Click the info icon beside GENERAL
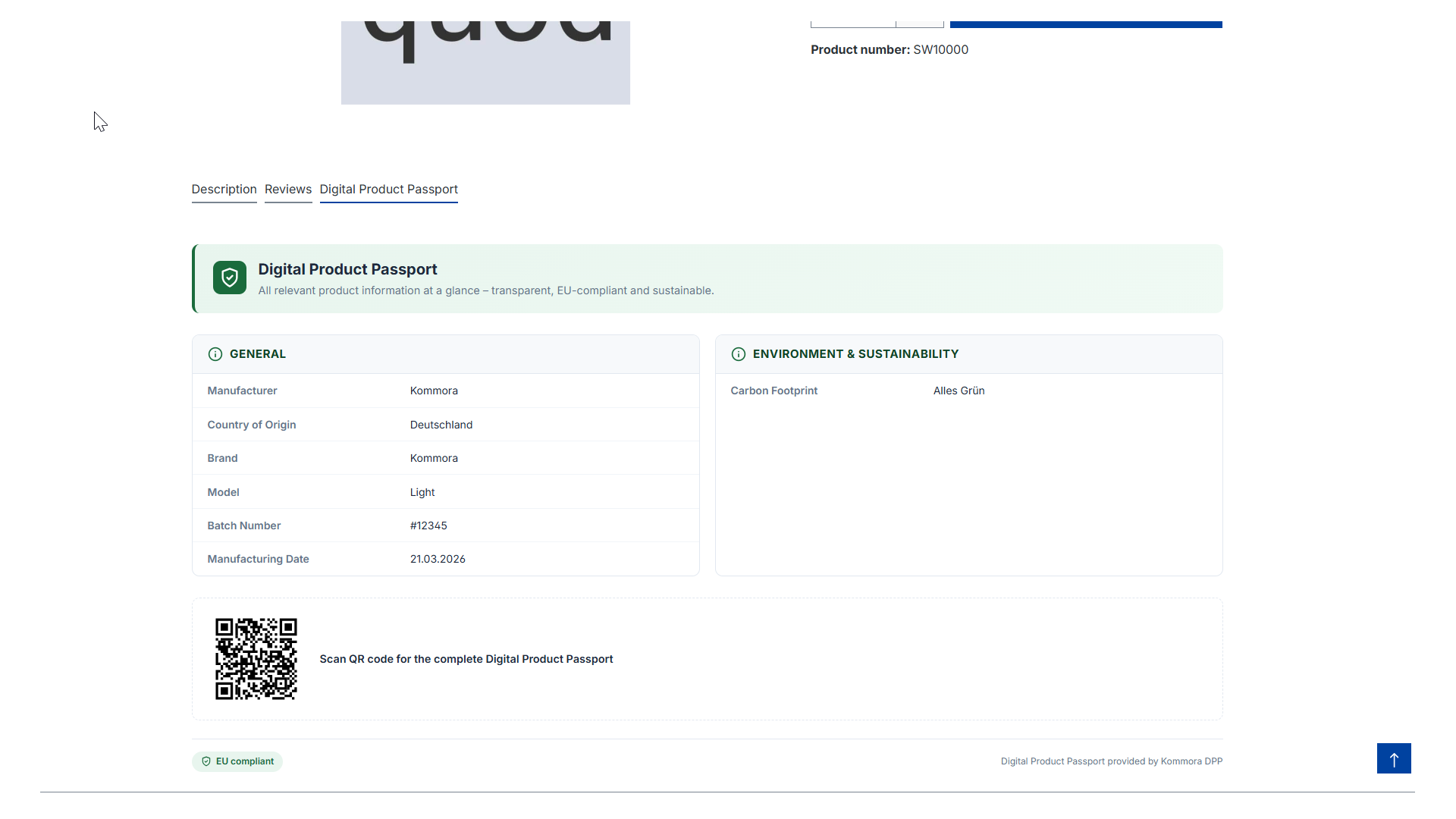This screenshot has width=1456, height=819. 215,354
